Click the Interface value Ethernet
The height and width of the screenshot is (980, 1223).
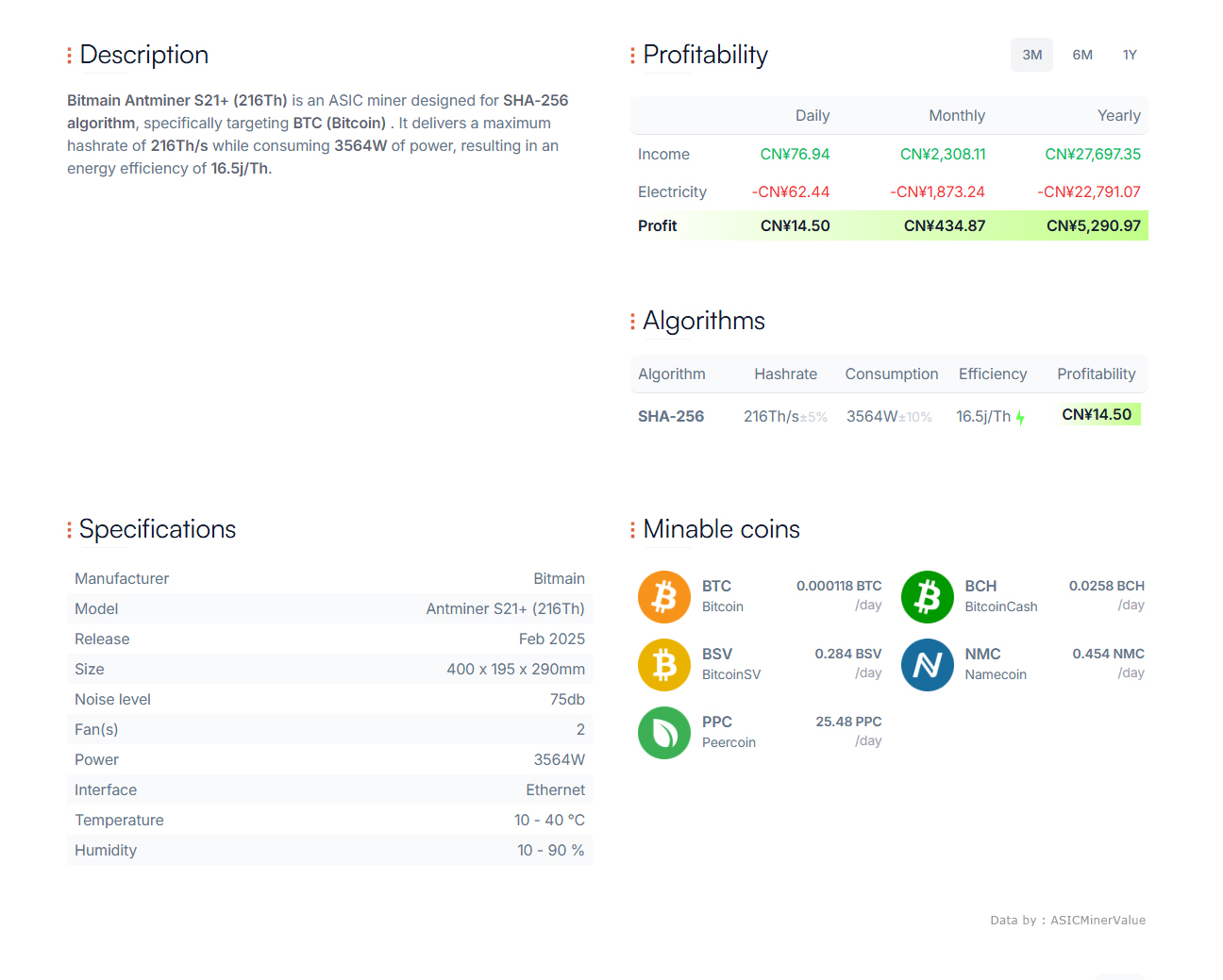[x=555, y=789]
